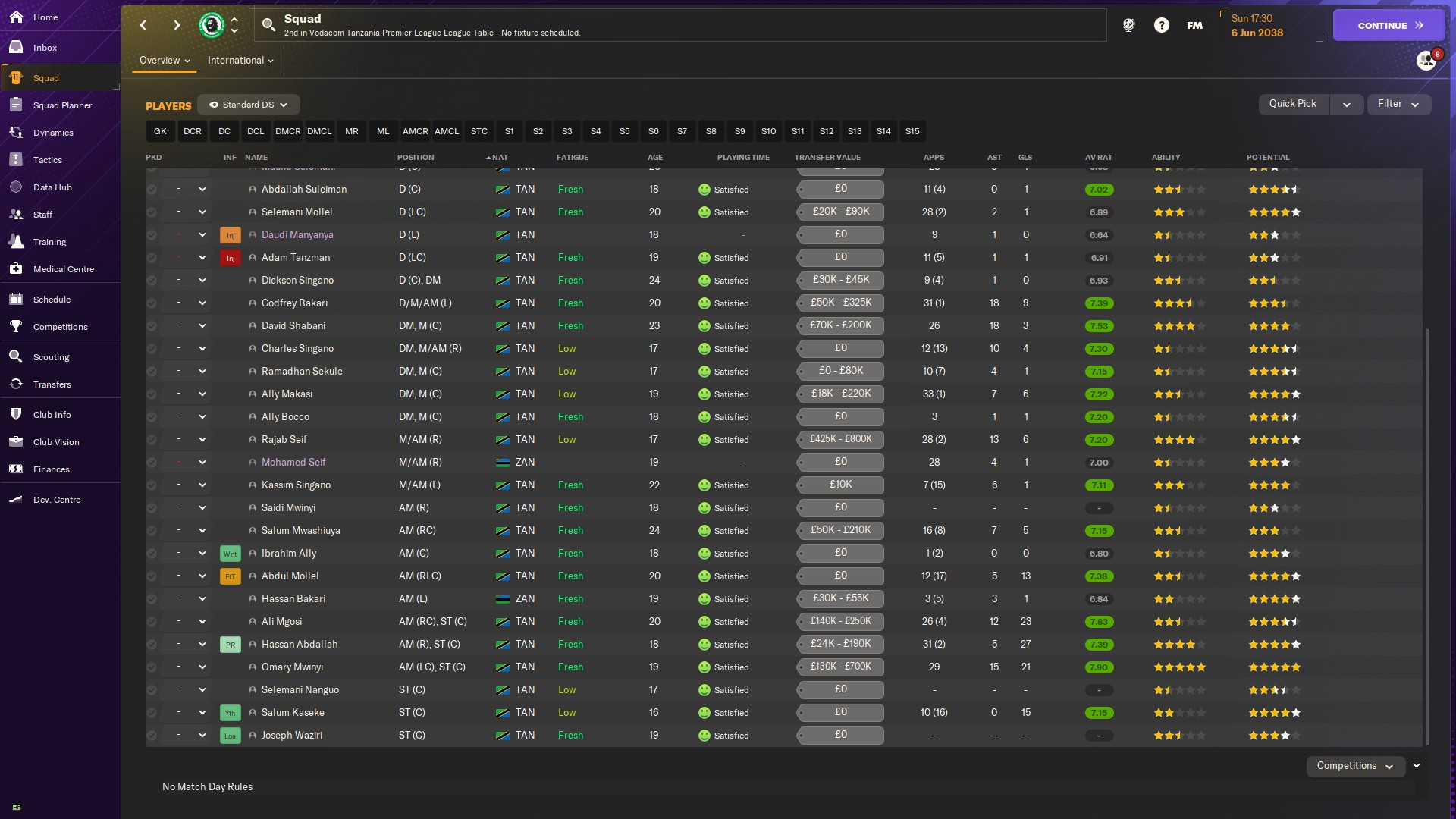Expand the Standard DS view dropdown
This screenshot has width=1456, height=819.
coord(249,105)
